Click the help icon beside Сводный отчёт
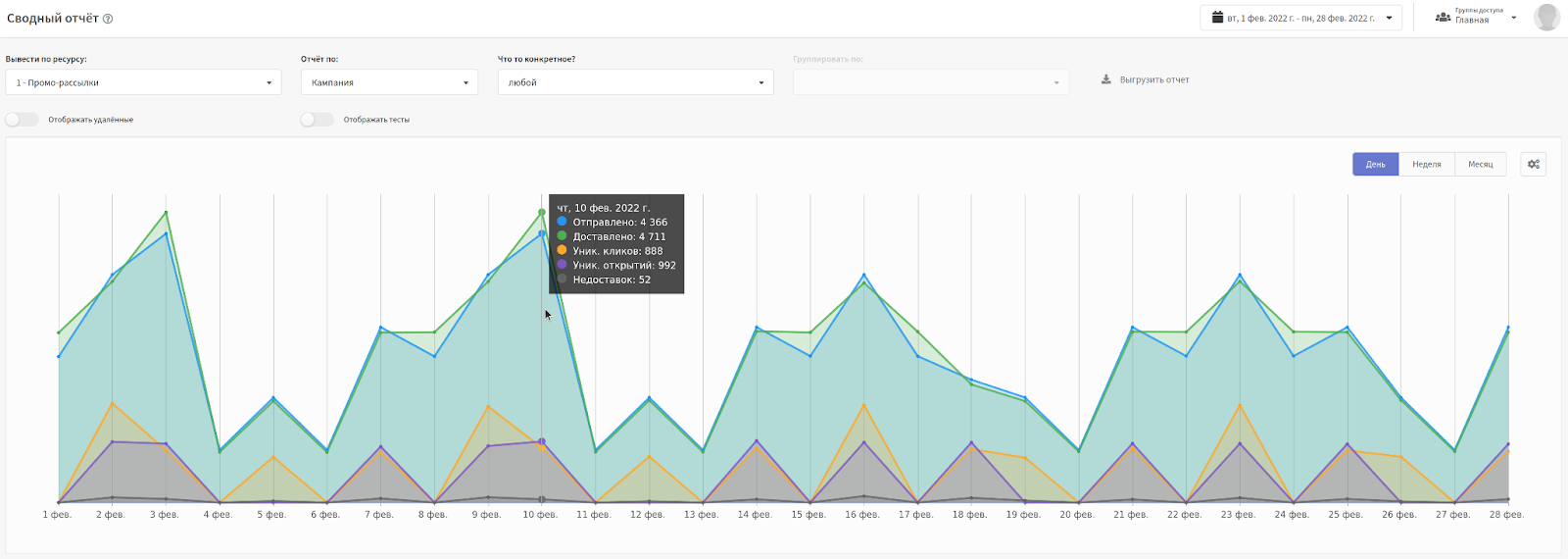Viewport: 1568px width, 559px height. [108, 19]
